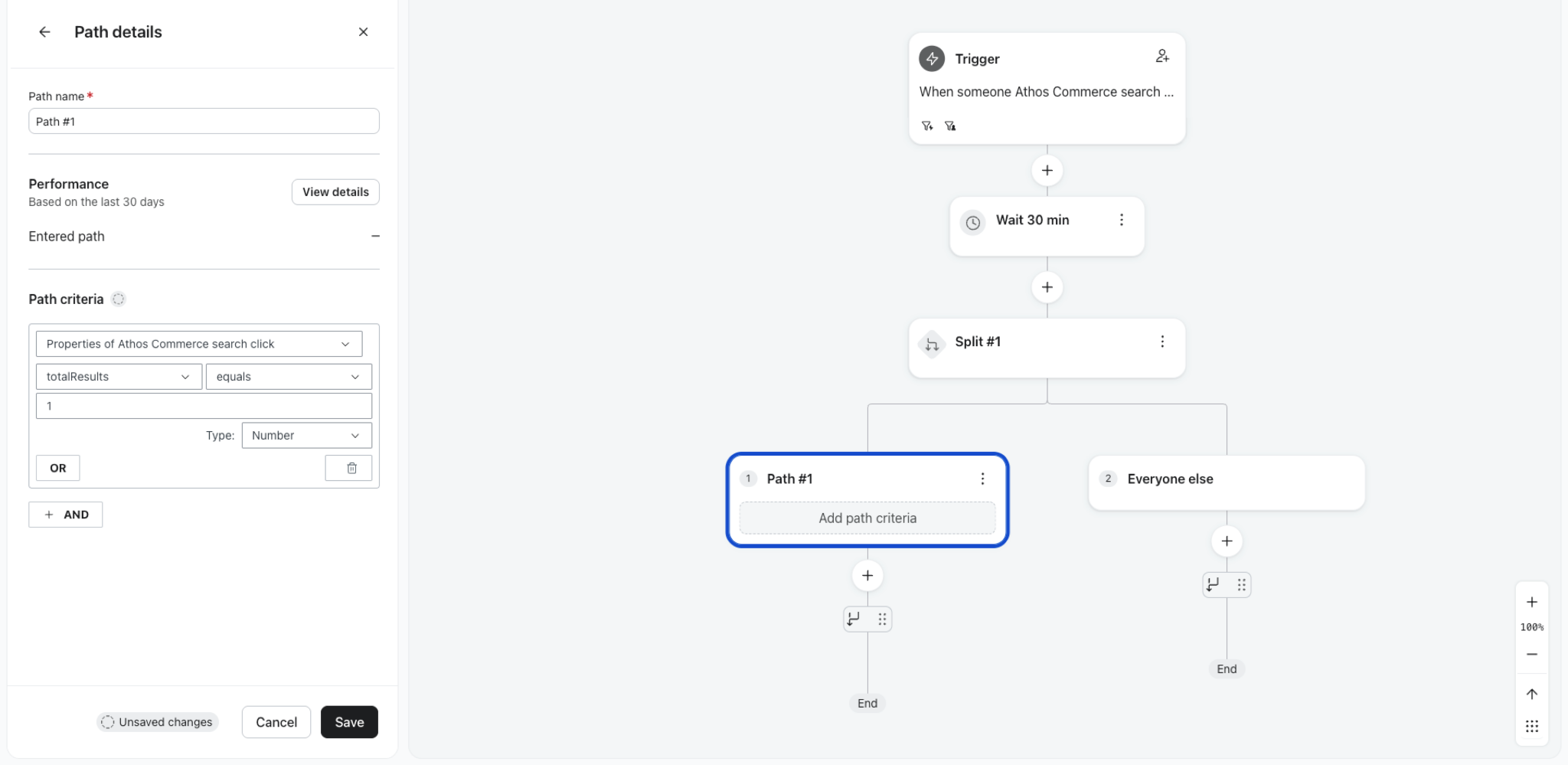The image size is (1568, 765).
Task: Click the View details button
Action: pos(335,192)
